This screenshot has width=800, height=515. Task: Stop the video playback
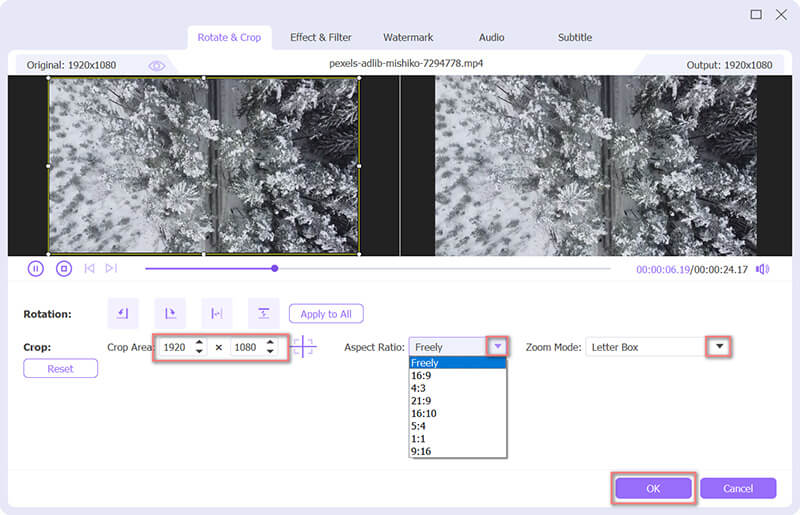(x=64, y=268)
